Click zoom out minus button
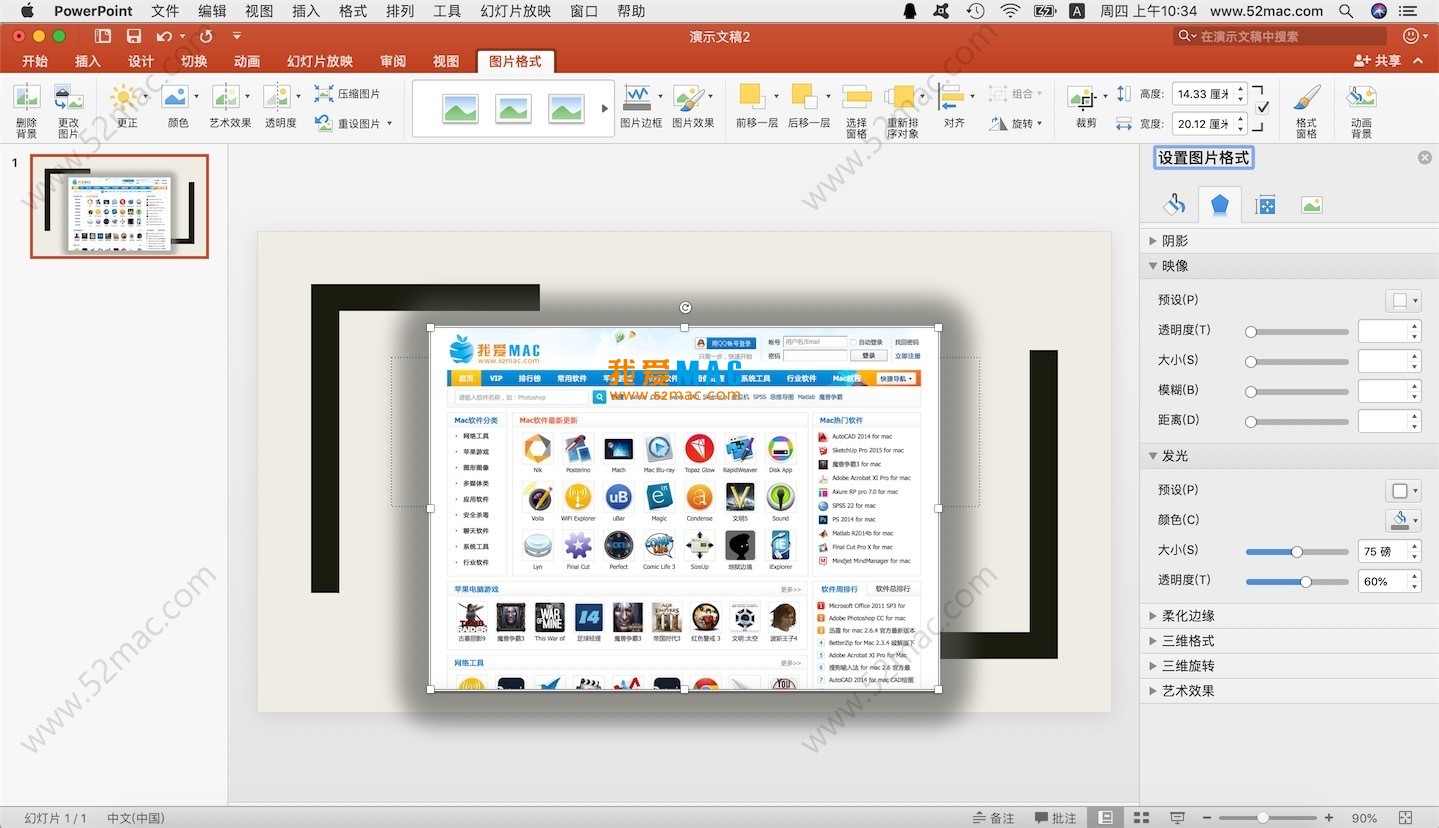The height and width of the screenshot is (828, 1439). [1209, 818]
